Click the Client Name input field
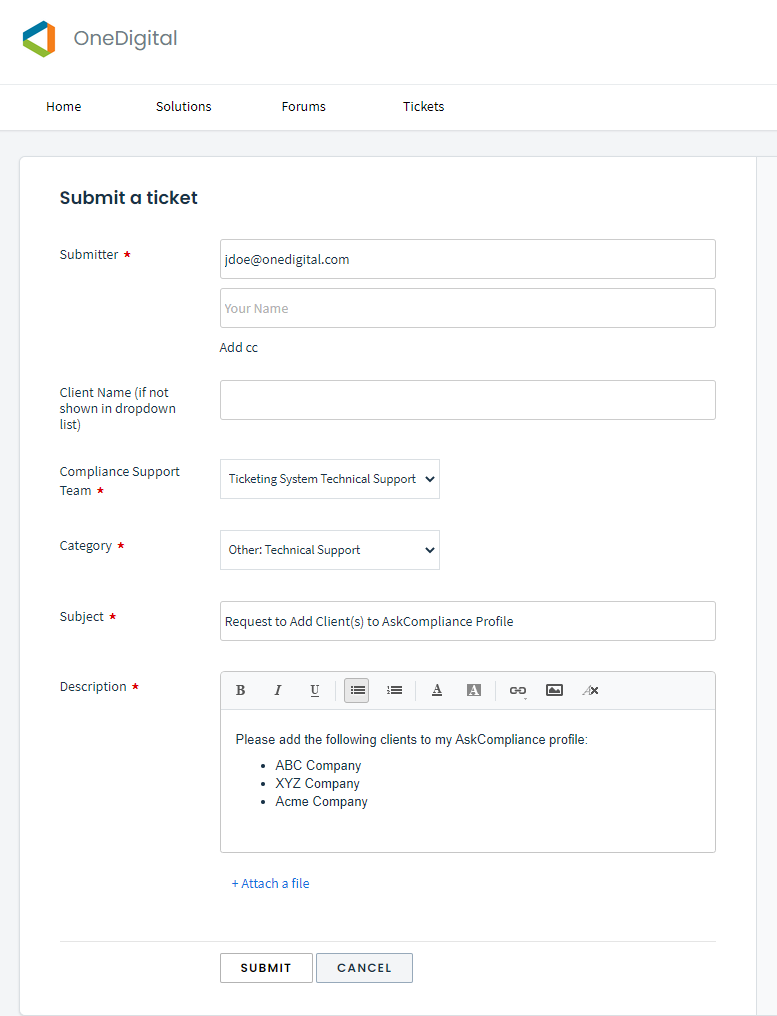This screenshot has width=777, height=1016. coord(468,400)
